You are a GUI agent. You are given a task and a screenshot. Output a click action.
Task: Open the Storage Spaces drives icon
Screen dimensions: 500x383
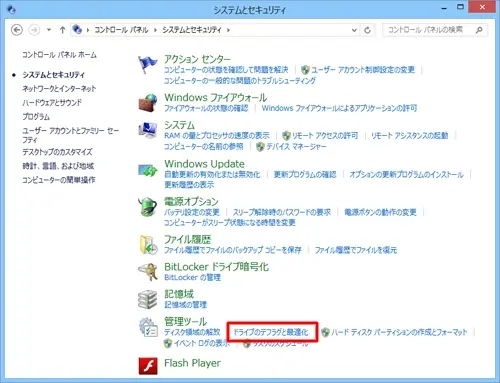click(147, 299)
